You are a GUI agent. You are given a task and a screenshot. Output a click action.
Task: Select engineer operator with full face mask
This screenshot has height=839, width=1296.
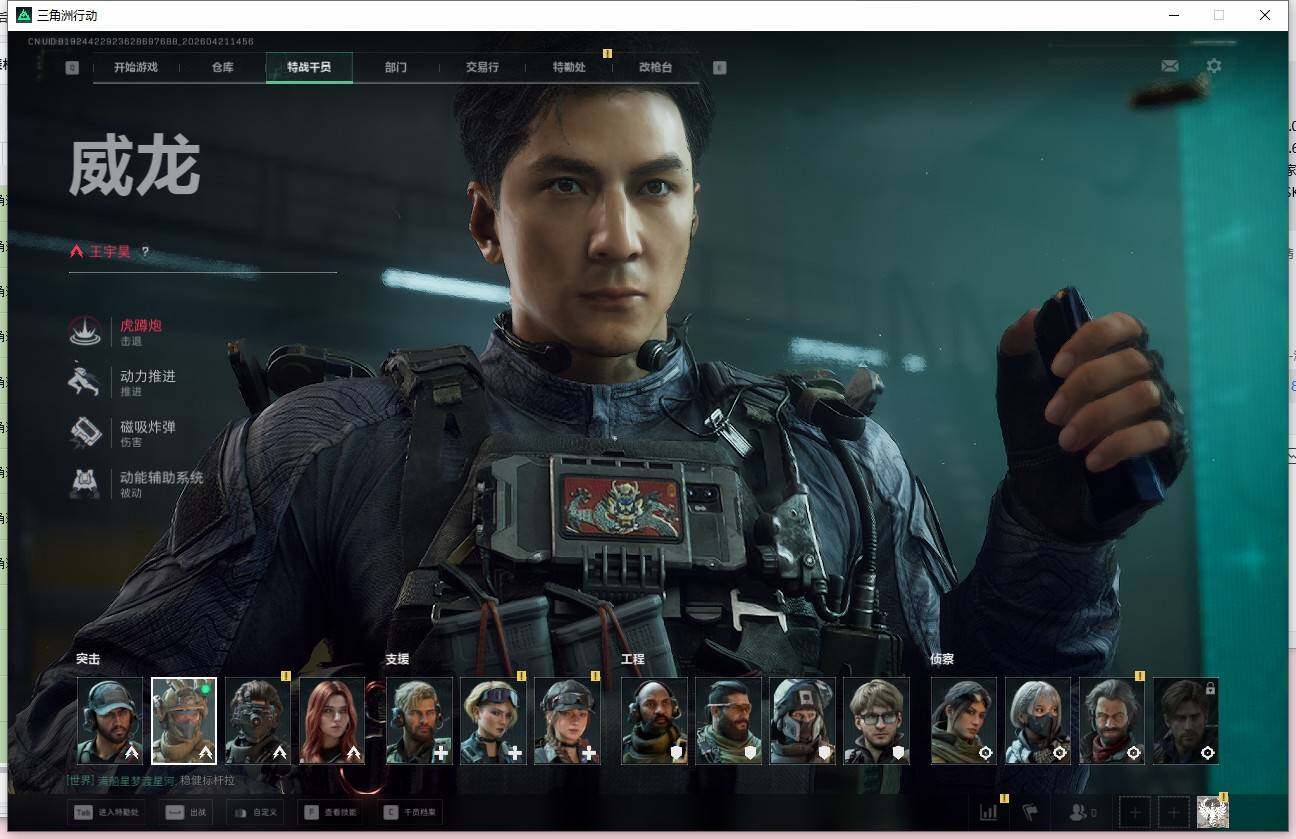pos(802,721)
